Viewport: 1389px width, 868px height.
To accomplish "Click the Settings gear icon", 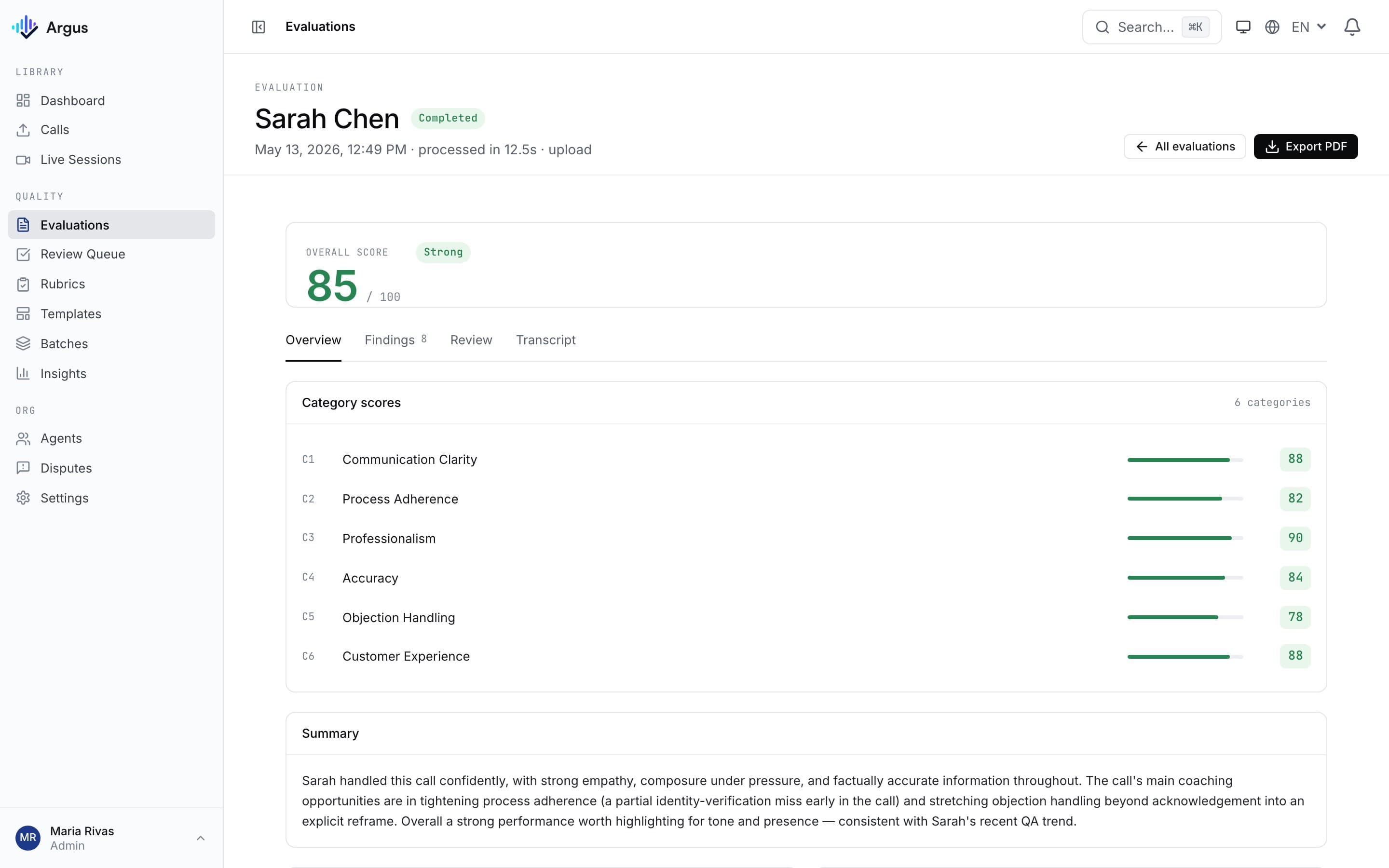I will (x=23, y=498).
